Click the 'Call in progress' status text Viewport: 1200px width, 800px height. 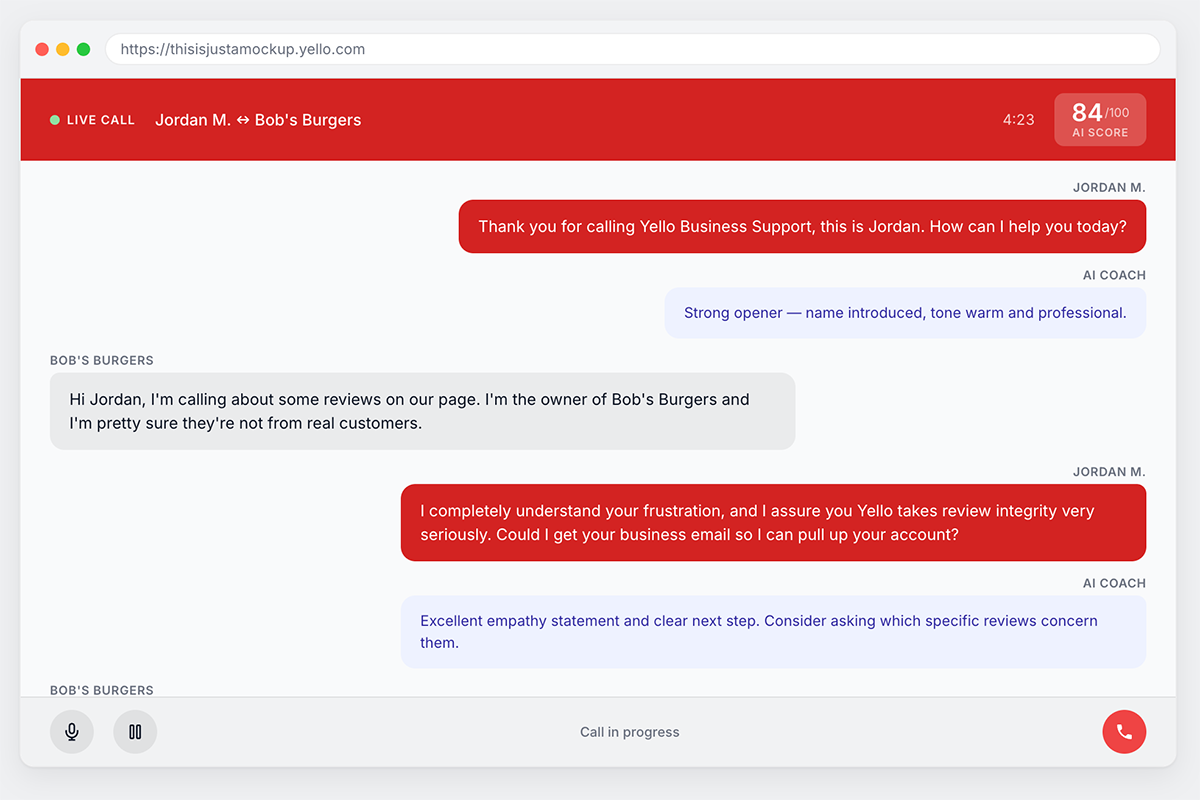[630, 732]
